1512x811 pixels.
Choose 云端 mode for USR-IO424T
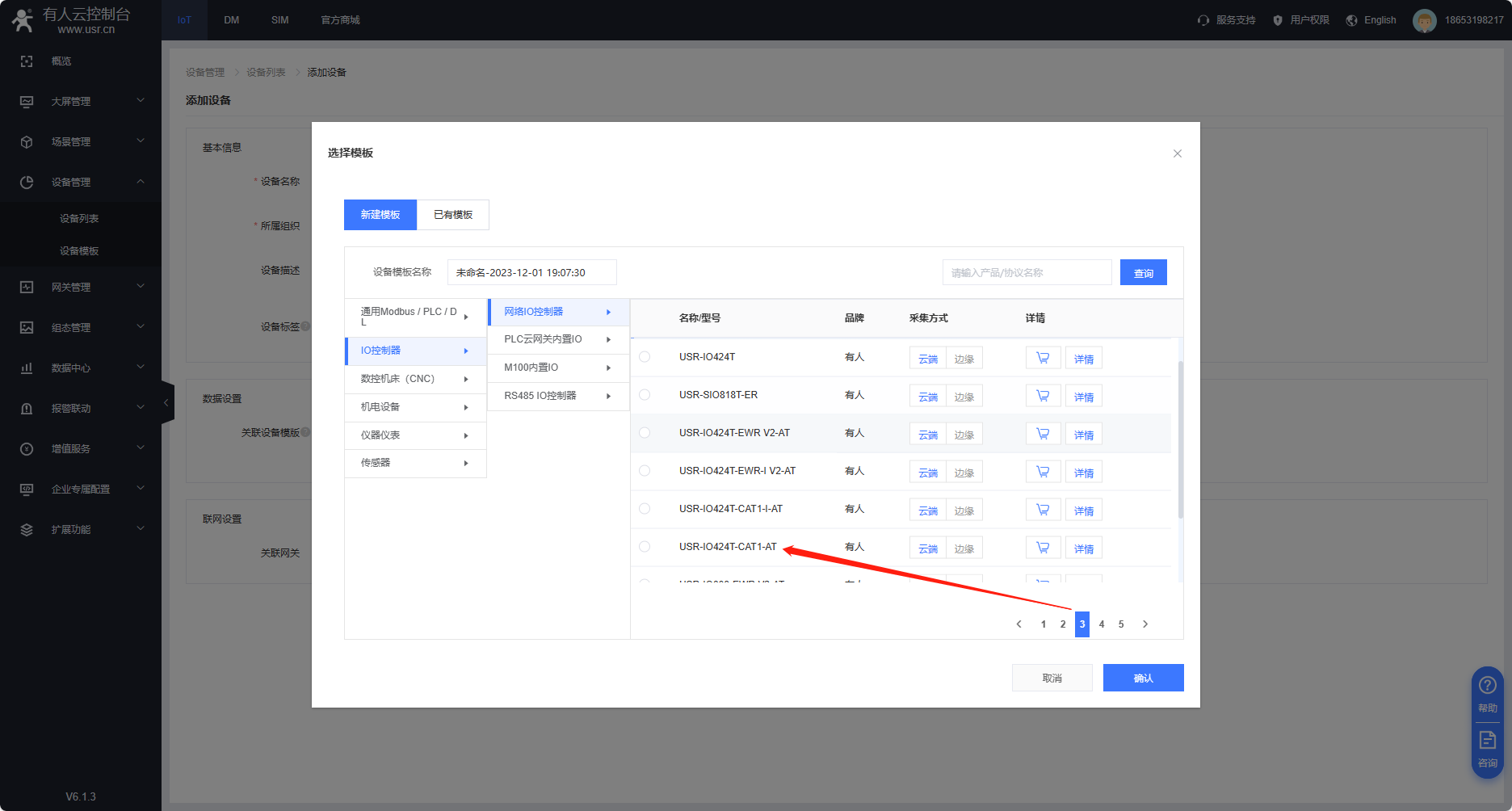coord(928,359)
